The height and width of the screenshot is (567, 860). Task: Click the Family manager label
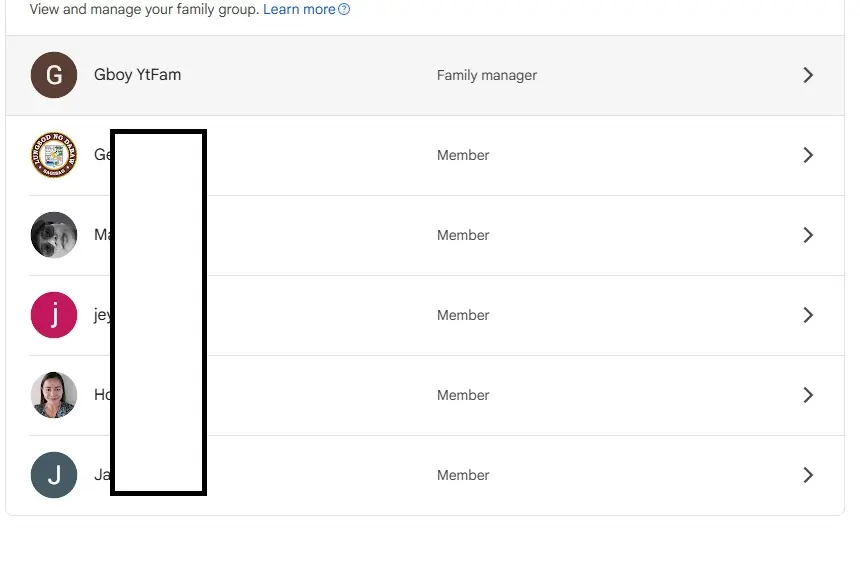point(486,75)
